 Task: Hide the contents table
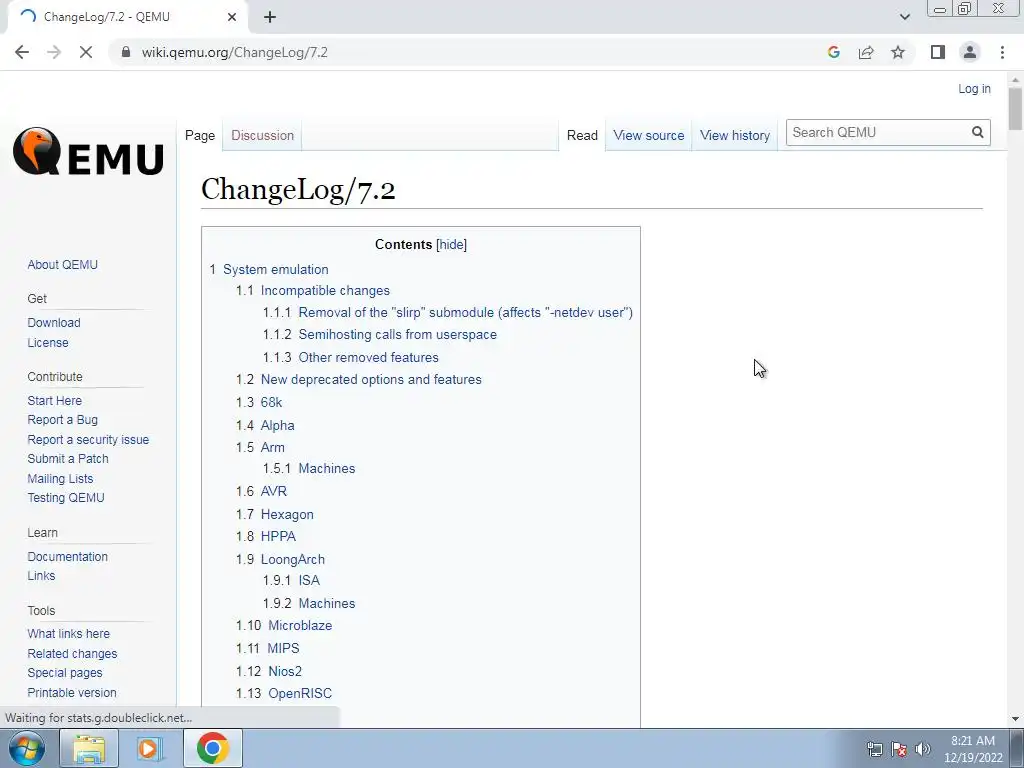[x=451, y=244]
